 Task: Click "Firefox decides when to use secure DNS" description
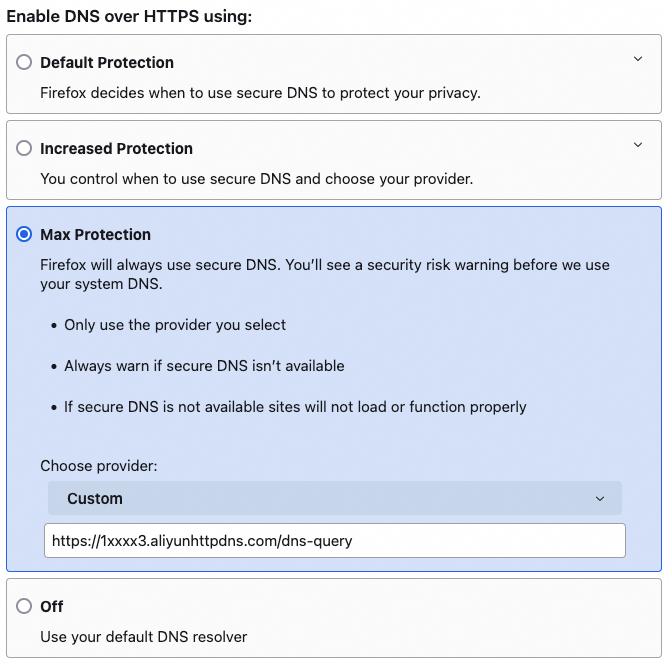[260, 93]
